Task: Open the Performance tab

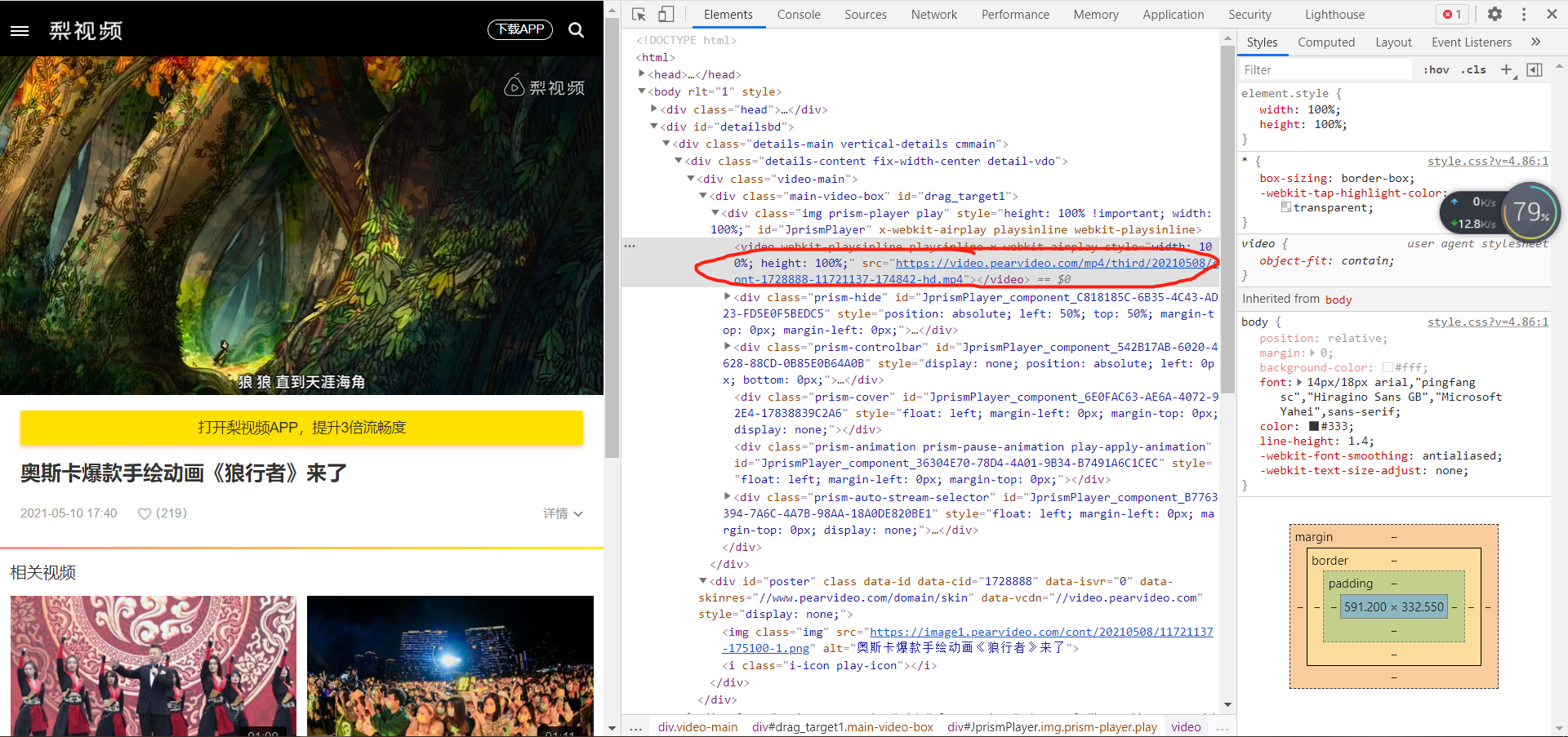Action: (x=1015, y=15)
